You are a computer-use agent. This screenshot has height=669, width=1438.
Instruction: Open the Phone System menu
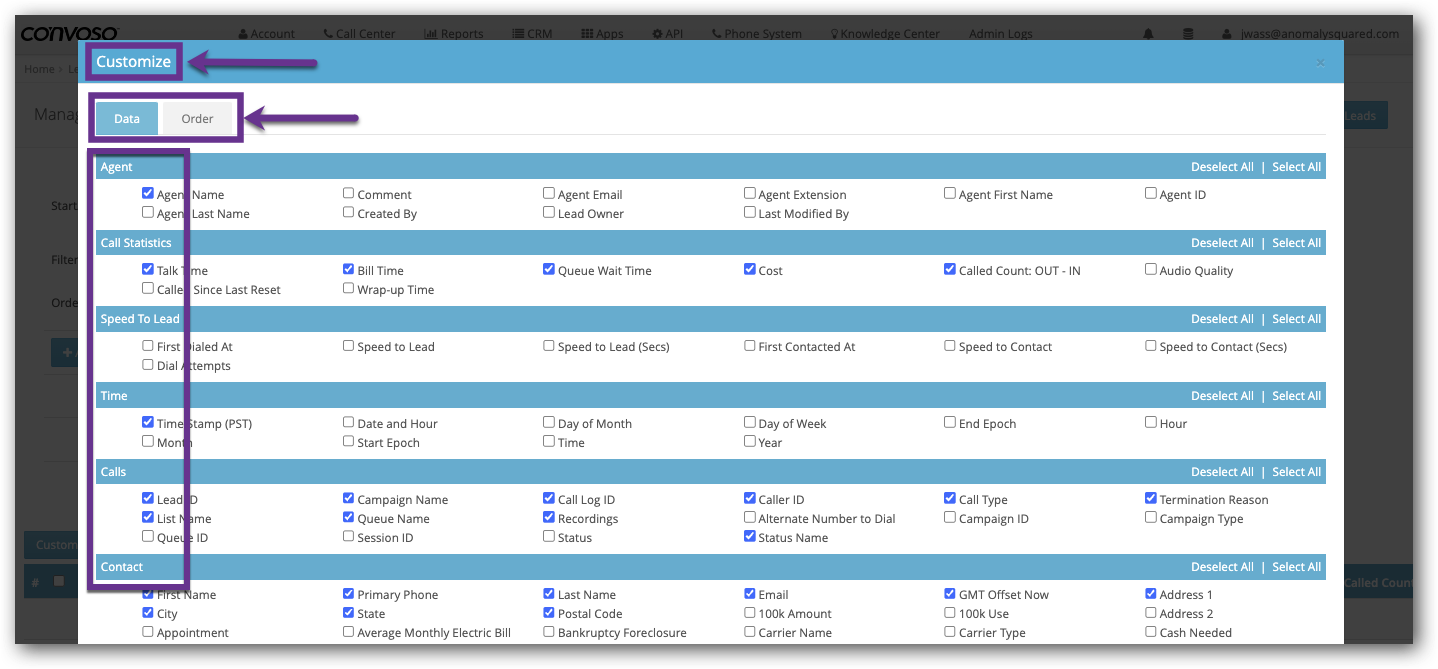click(756, 34)
